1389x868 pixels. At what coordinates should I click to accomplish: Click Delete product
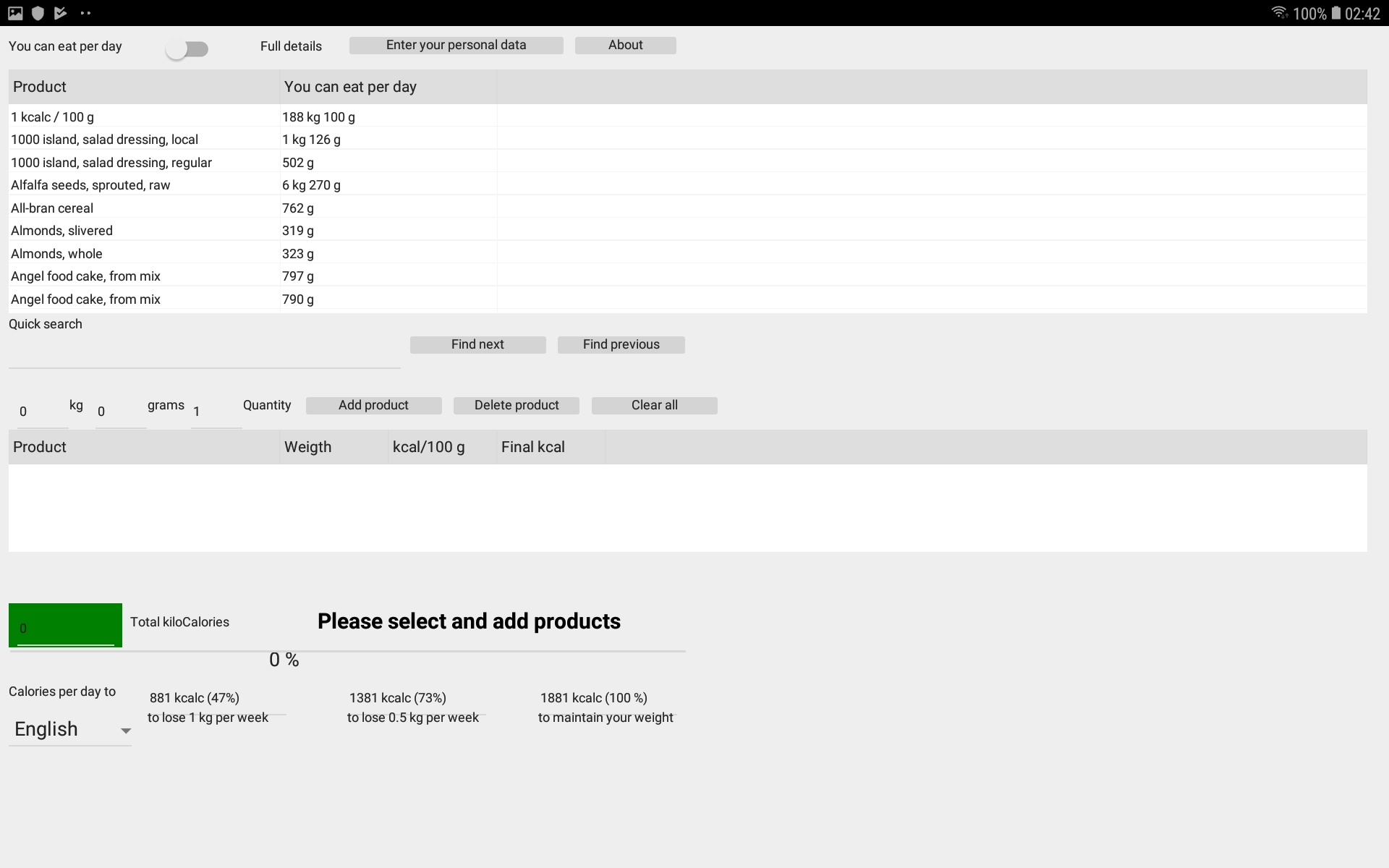click(516, 405)
